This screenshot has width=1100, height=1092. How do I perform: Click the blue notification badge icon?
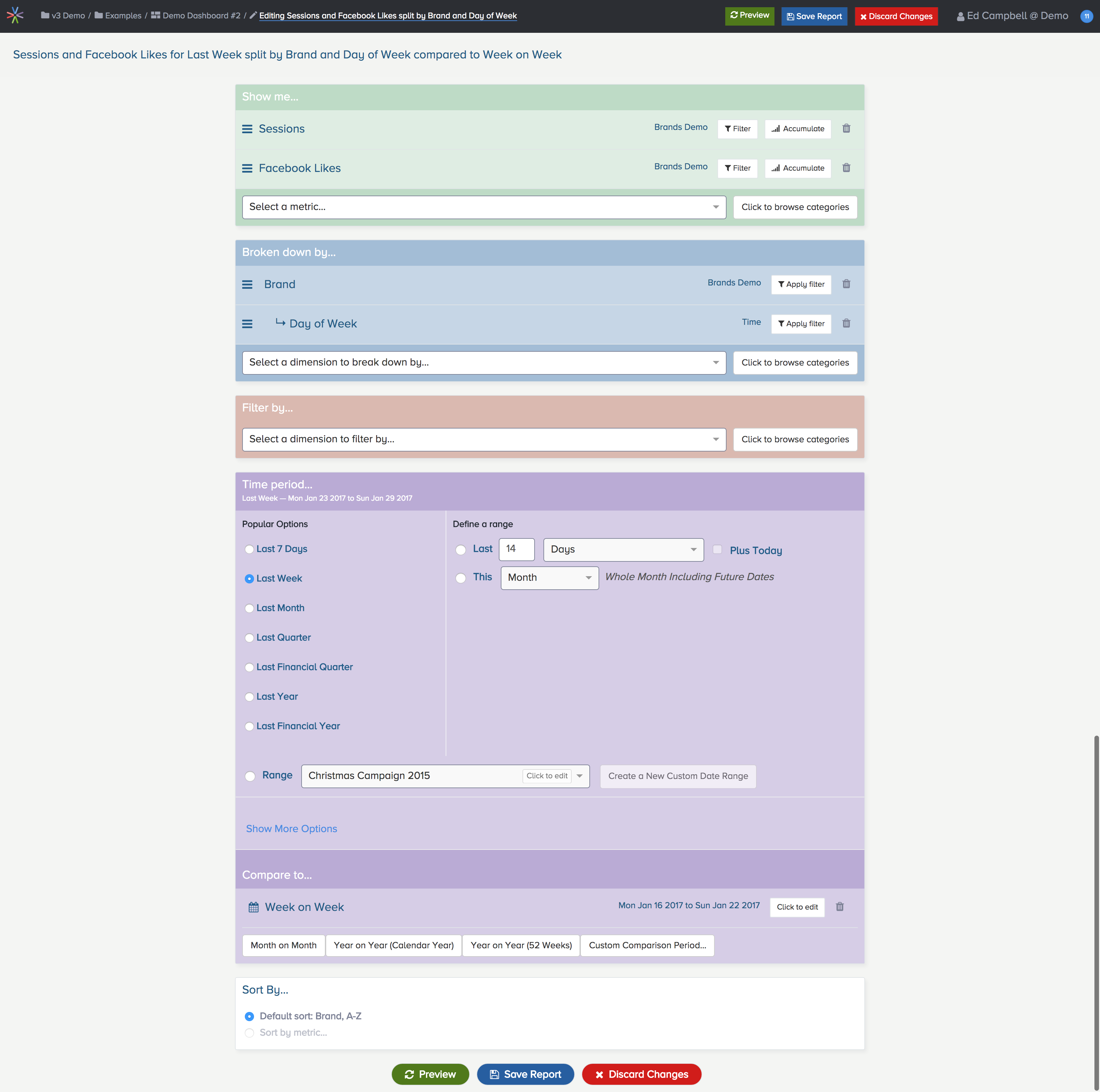[x=1086, y=16]
